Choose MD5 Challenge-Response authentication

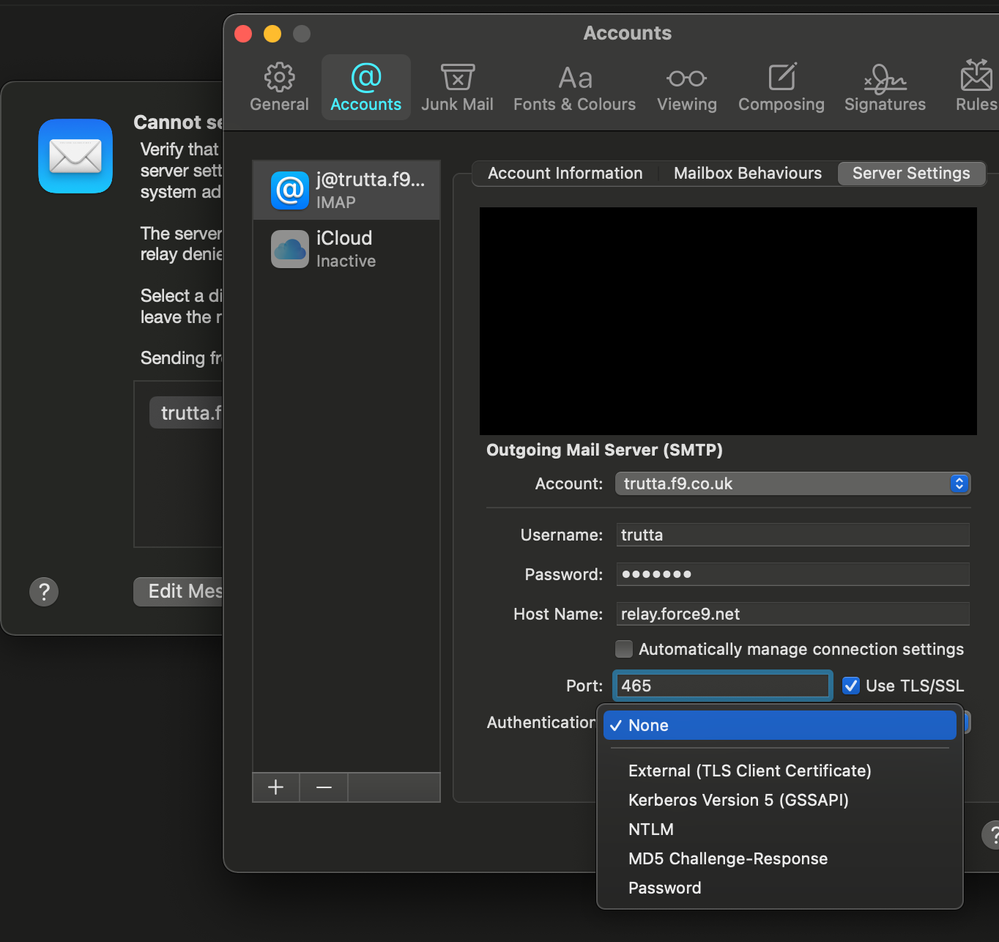727,859
